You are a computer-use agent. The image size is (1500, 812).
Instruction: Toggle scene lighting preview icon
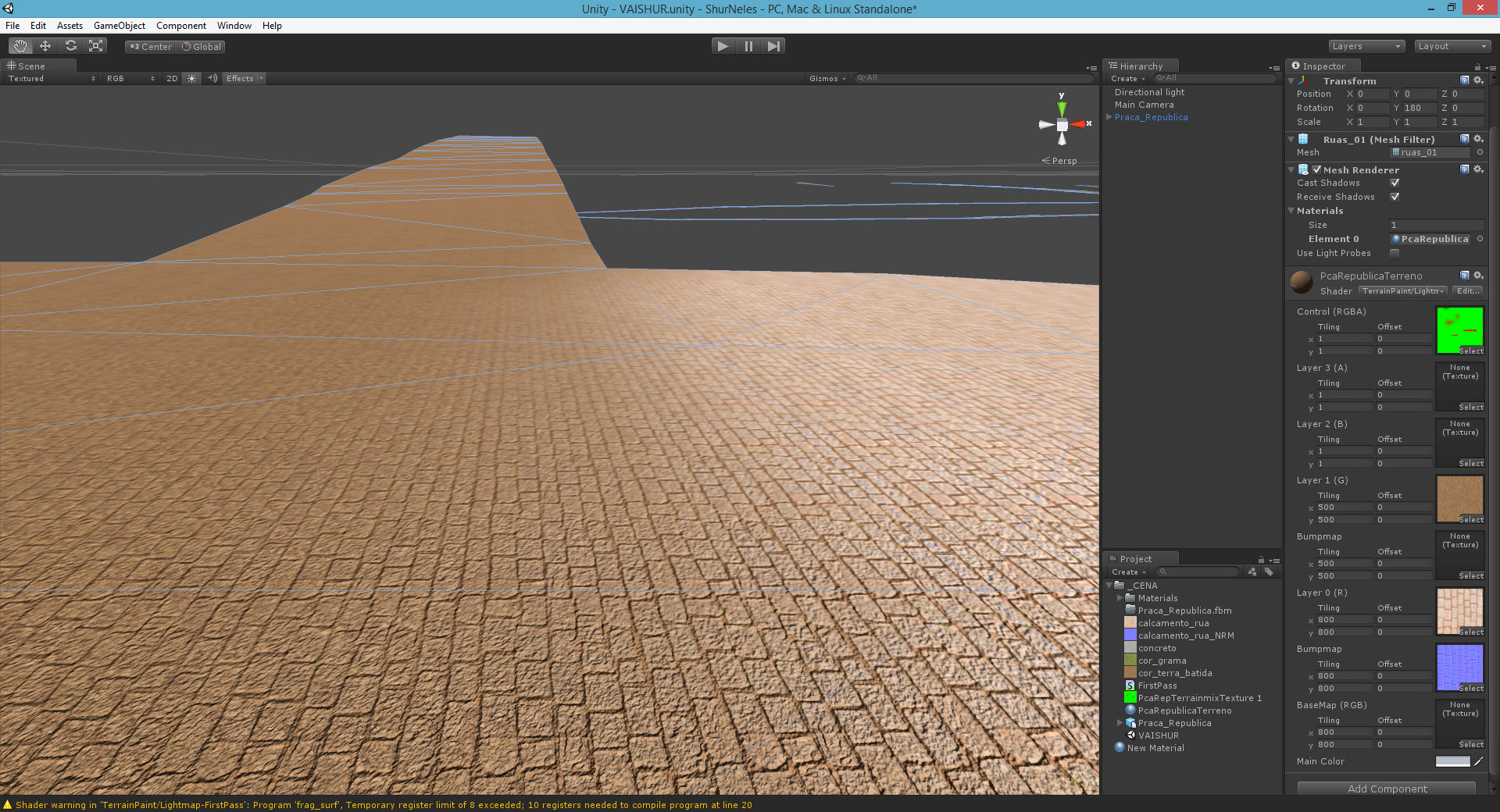pos(191,78)
